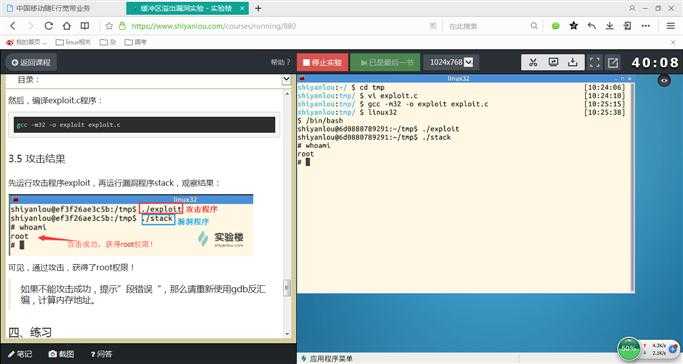Toggle fullscreen mode for the lab desktop
Image resolution: width=683 pixels, height=364 pixels.
click(594, 62)
